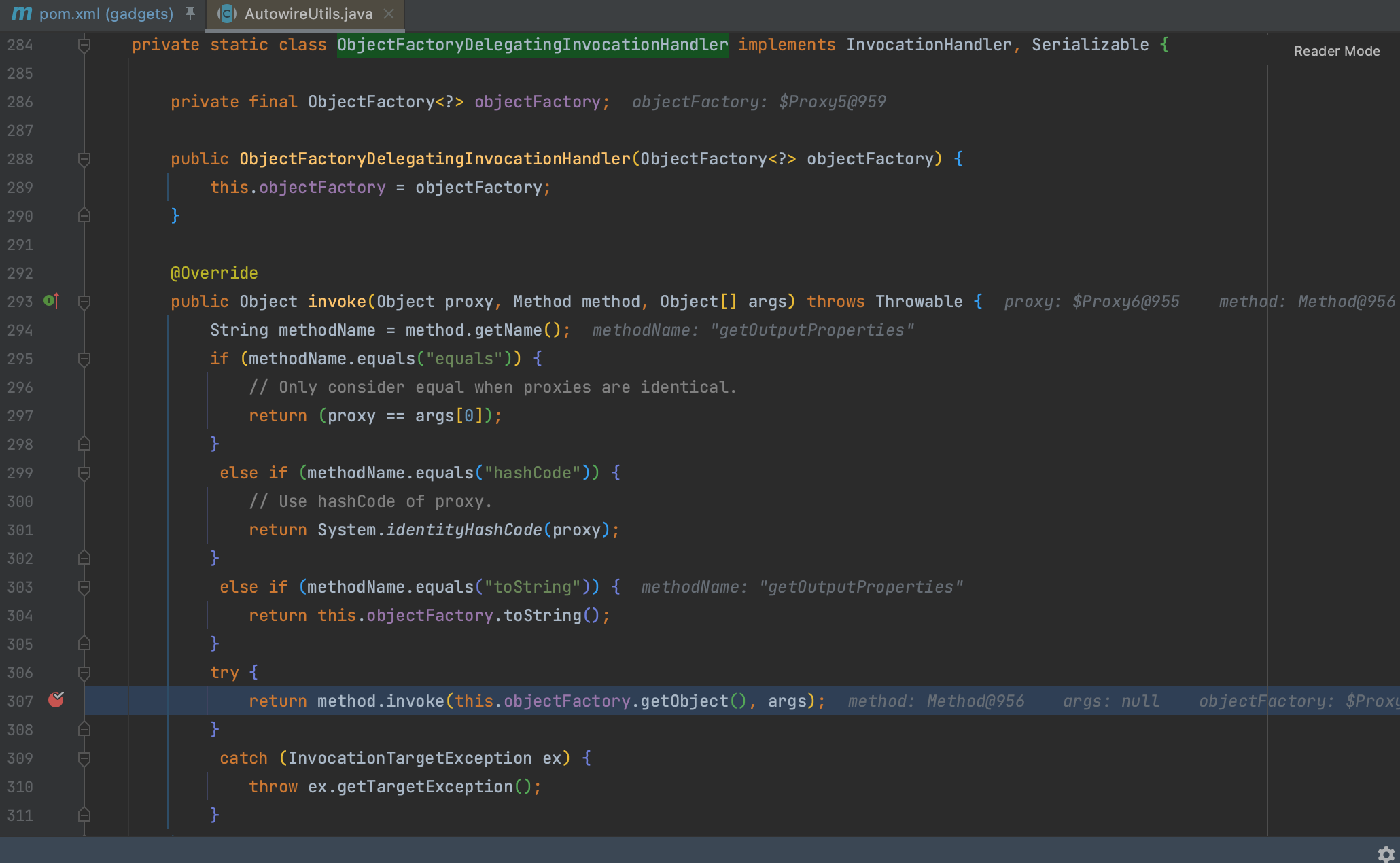This screenshot has width=1400, height=863.
Task: Click the highlighted class name ObjectFactoryDelegatingInvocationHandler
Action: [x=533, y=45]
